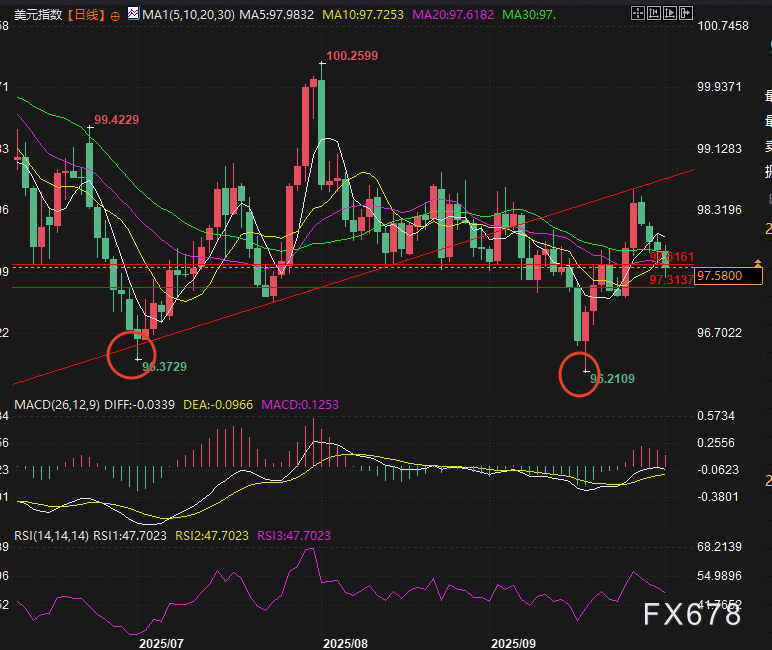Click the FX678 watermark logo
772x650 pixels.
[692, 613]
